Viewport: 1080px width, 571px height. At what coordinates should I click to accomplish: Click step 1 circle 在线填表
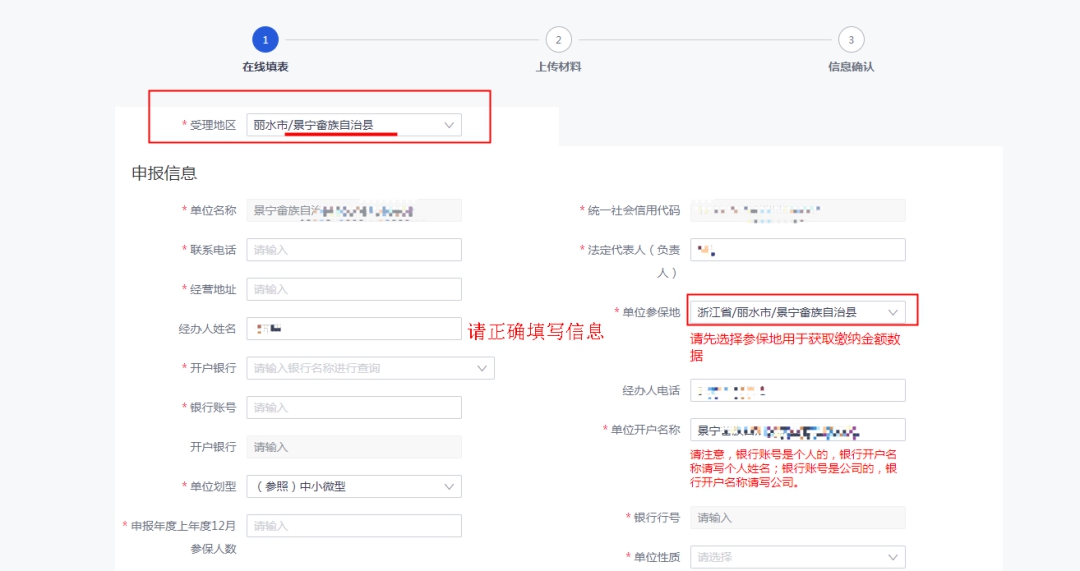click(265, 40)
